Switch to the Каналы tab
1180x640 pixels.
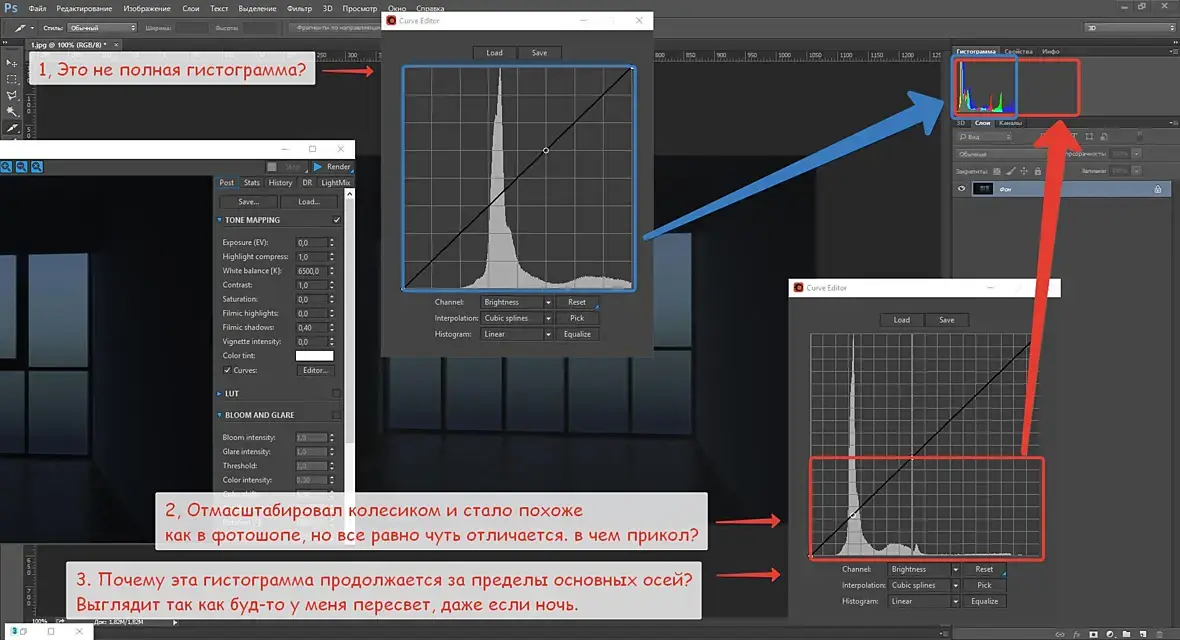(x=1010, y=123)
